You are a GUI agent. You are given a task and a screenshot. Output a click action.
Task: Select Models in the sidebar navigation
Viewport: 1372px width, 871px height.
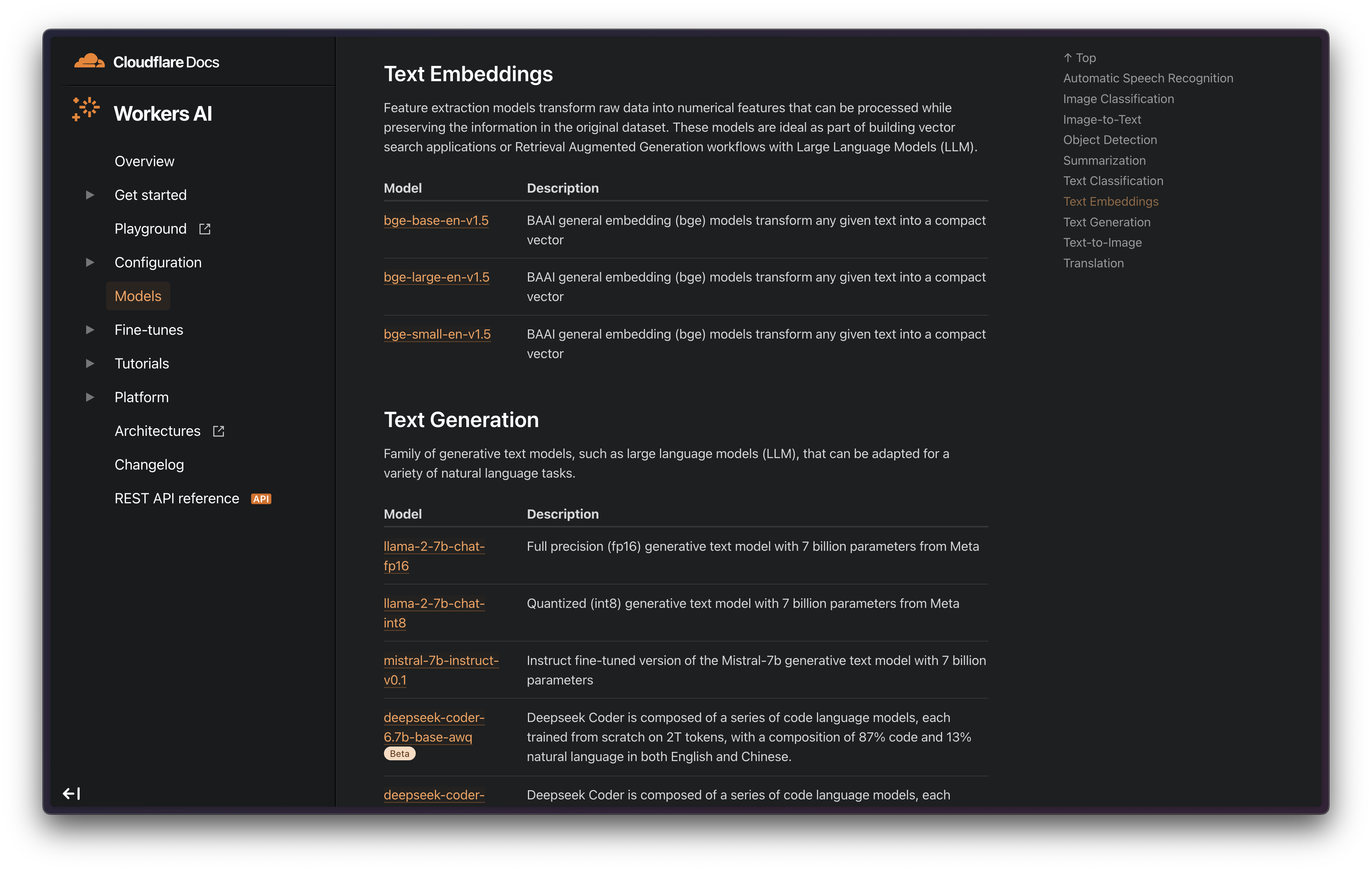(138, 296)
